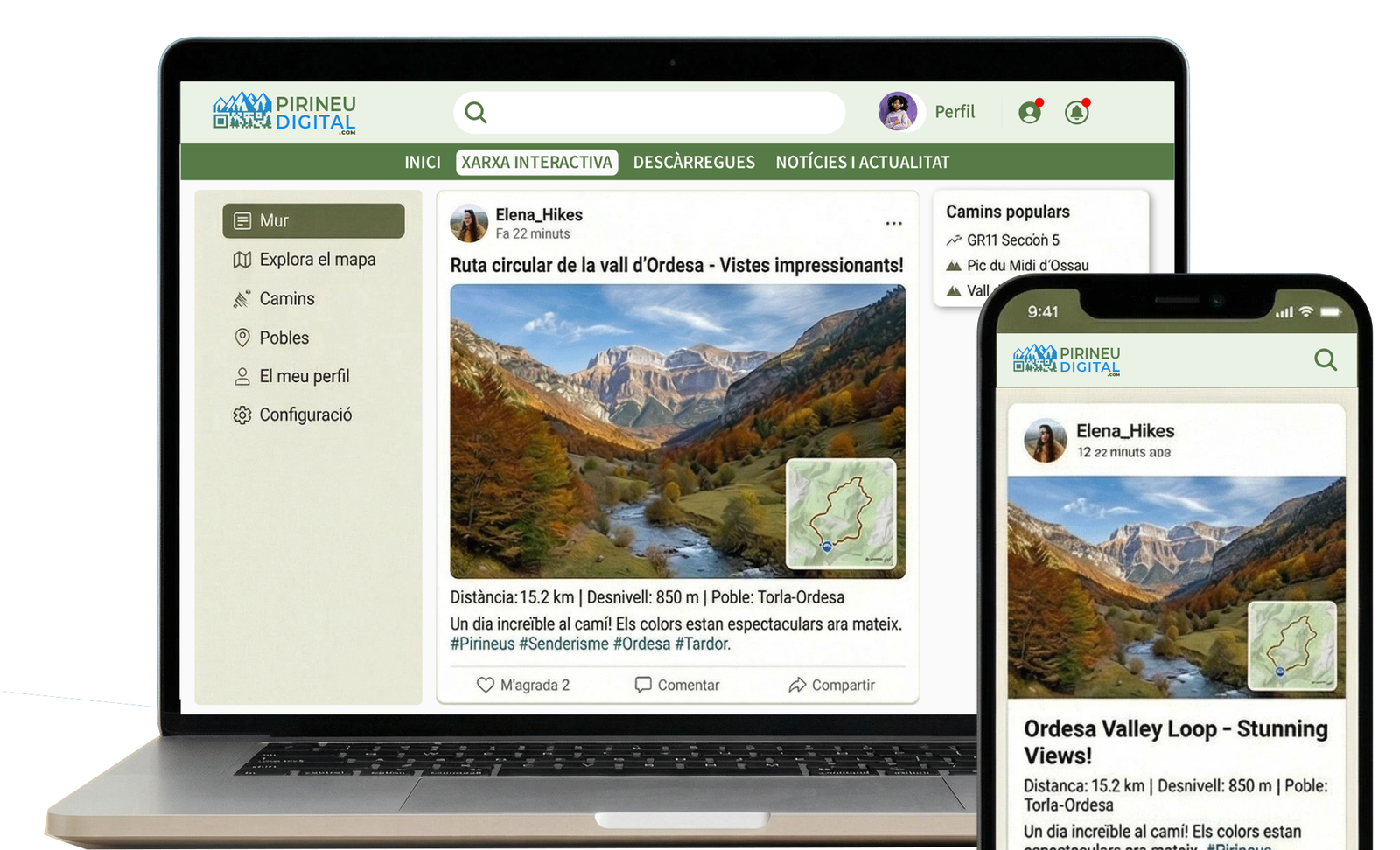Click the route map thumbnail on laptop photo
This screenshot has height=850, width=1400.
coord(840,513)
